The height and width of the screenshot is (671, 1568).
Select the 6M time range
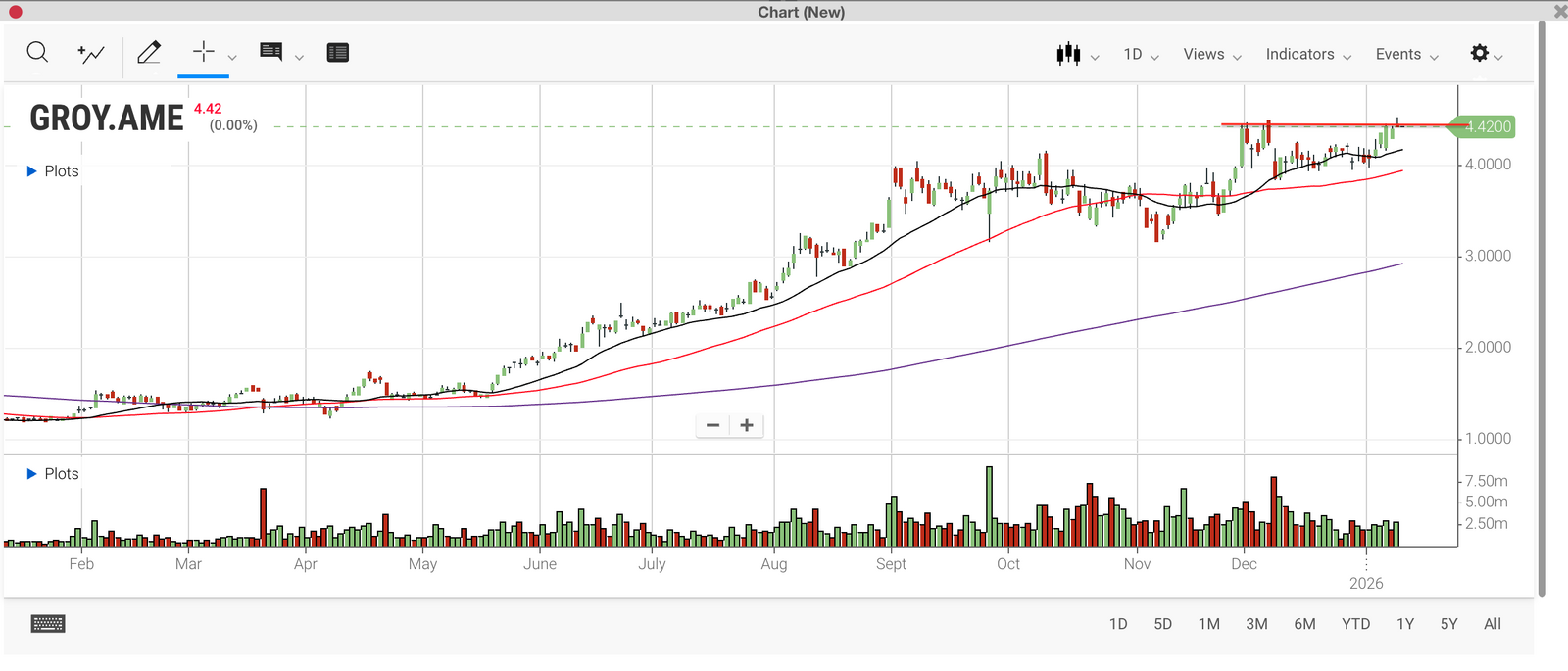(1304, 624)
